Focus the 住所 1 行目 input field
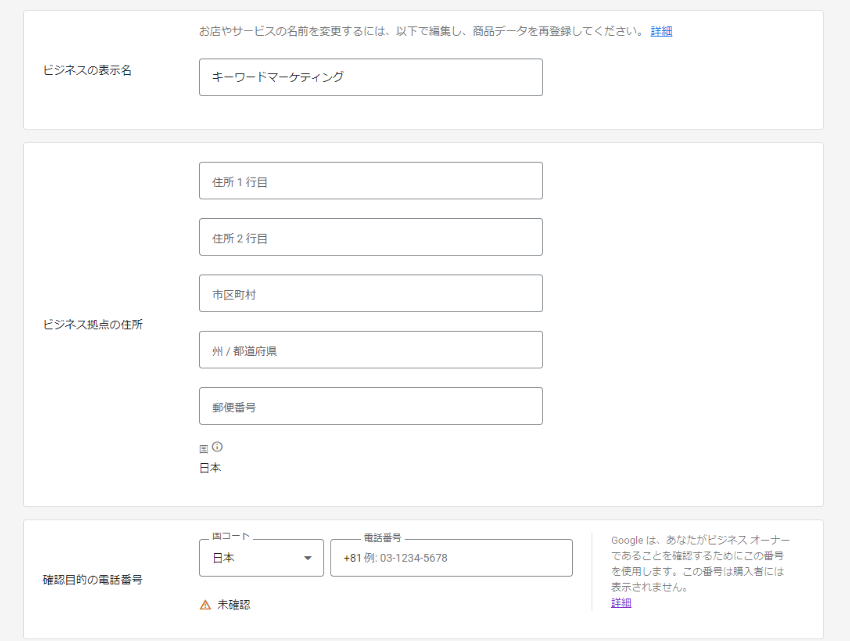850x641 pixels. tap(371, 181)
